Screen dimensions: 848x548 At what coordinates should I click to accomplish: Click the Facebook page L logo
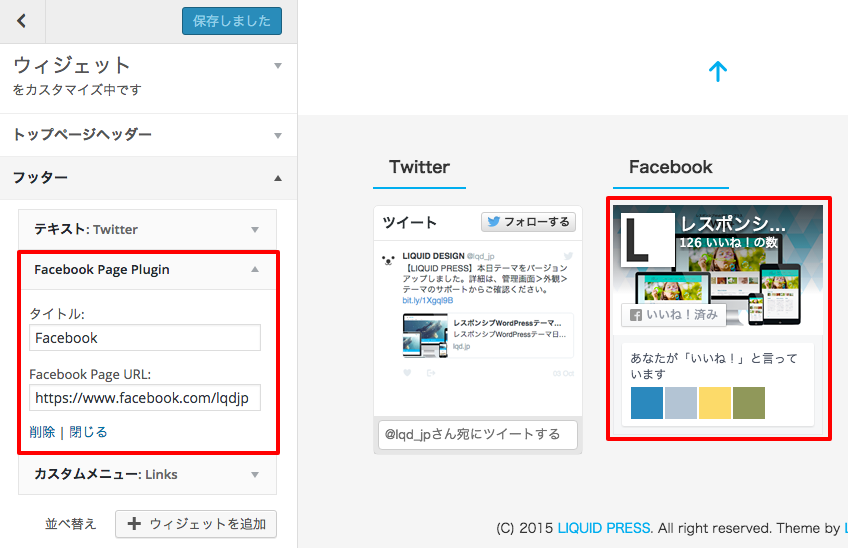coord(648,240)
